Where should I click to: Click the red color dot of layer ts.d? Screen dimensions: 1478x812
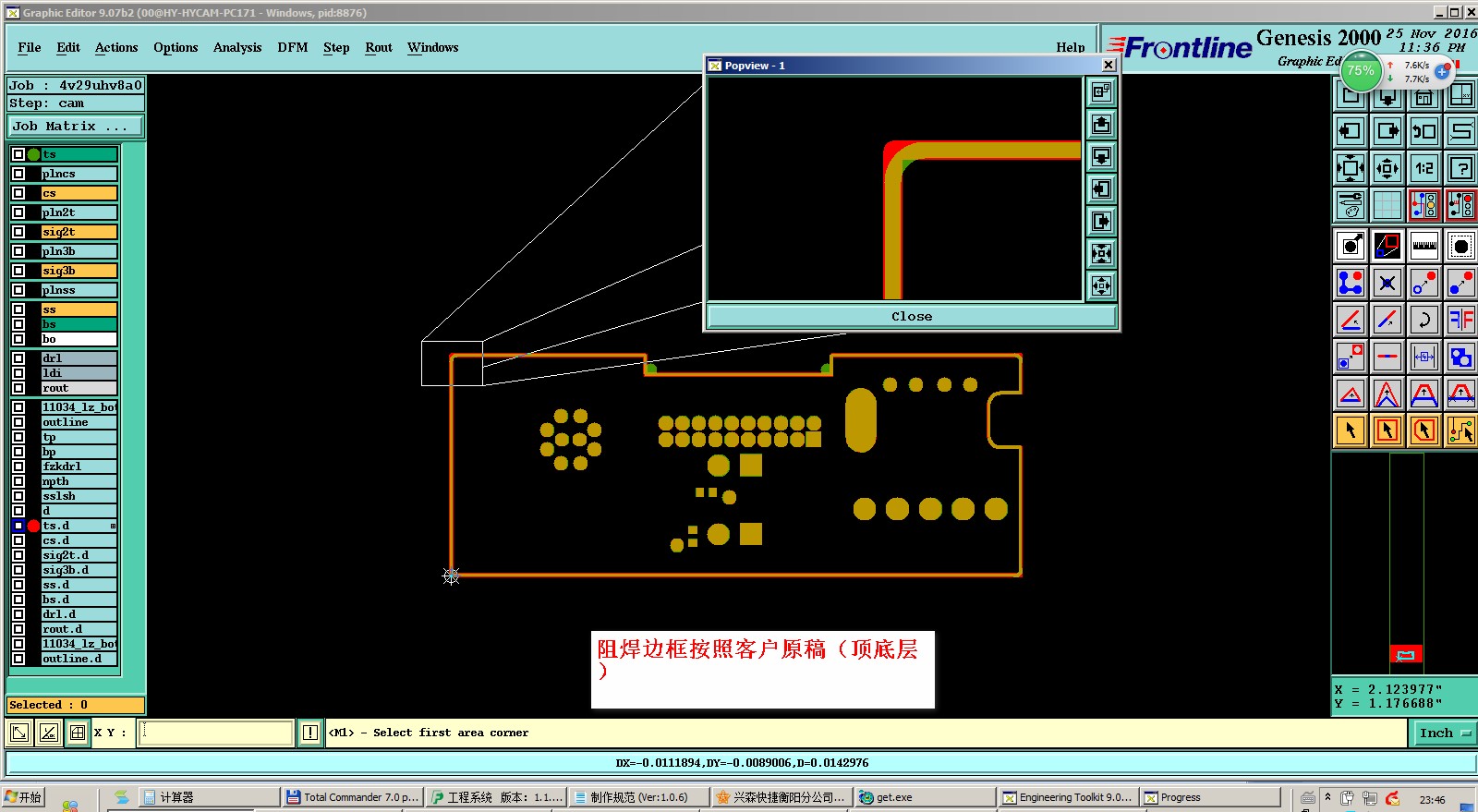(34, 526)
